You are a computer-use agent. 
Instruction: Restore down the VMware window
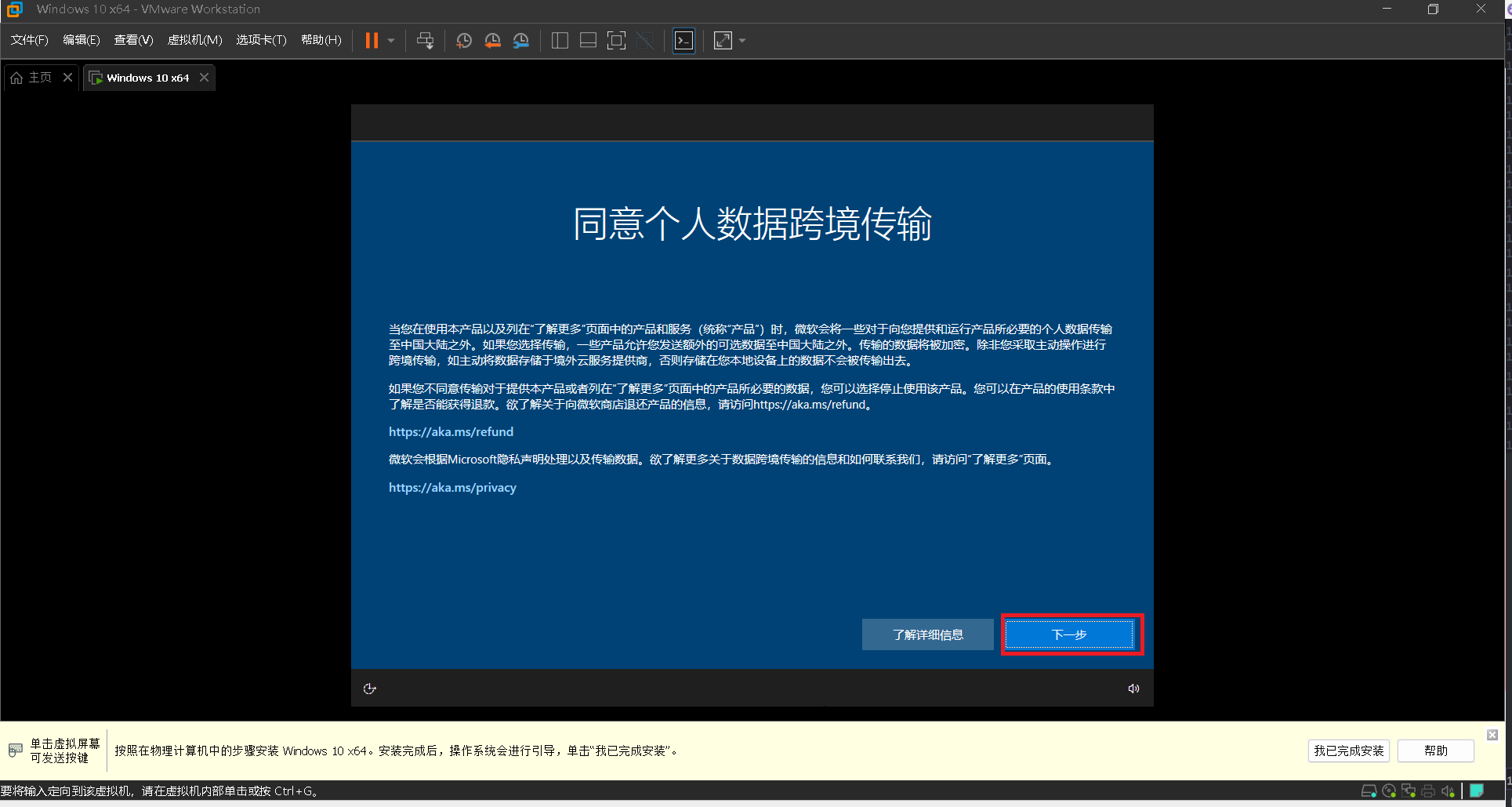click(1433, 9)
